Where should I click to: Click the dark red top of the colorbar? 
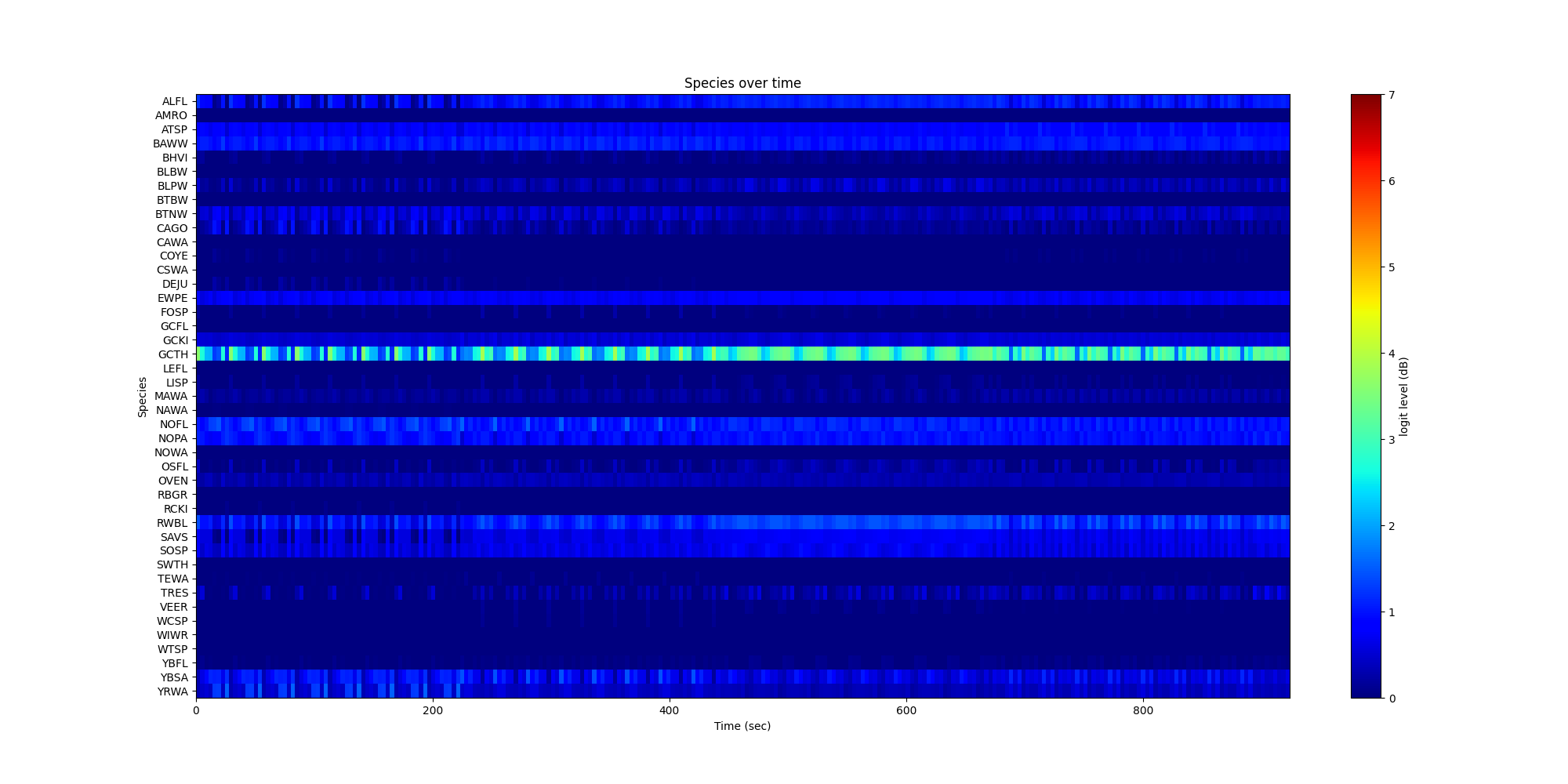(1365, 99)
